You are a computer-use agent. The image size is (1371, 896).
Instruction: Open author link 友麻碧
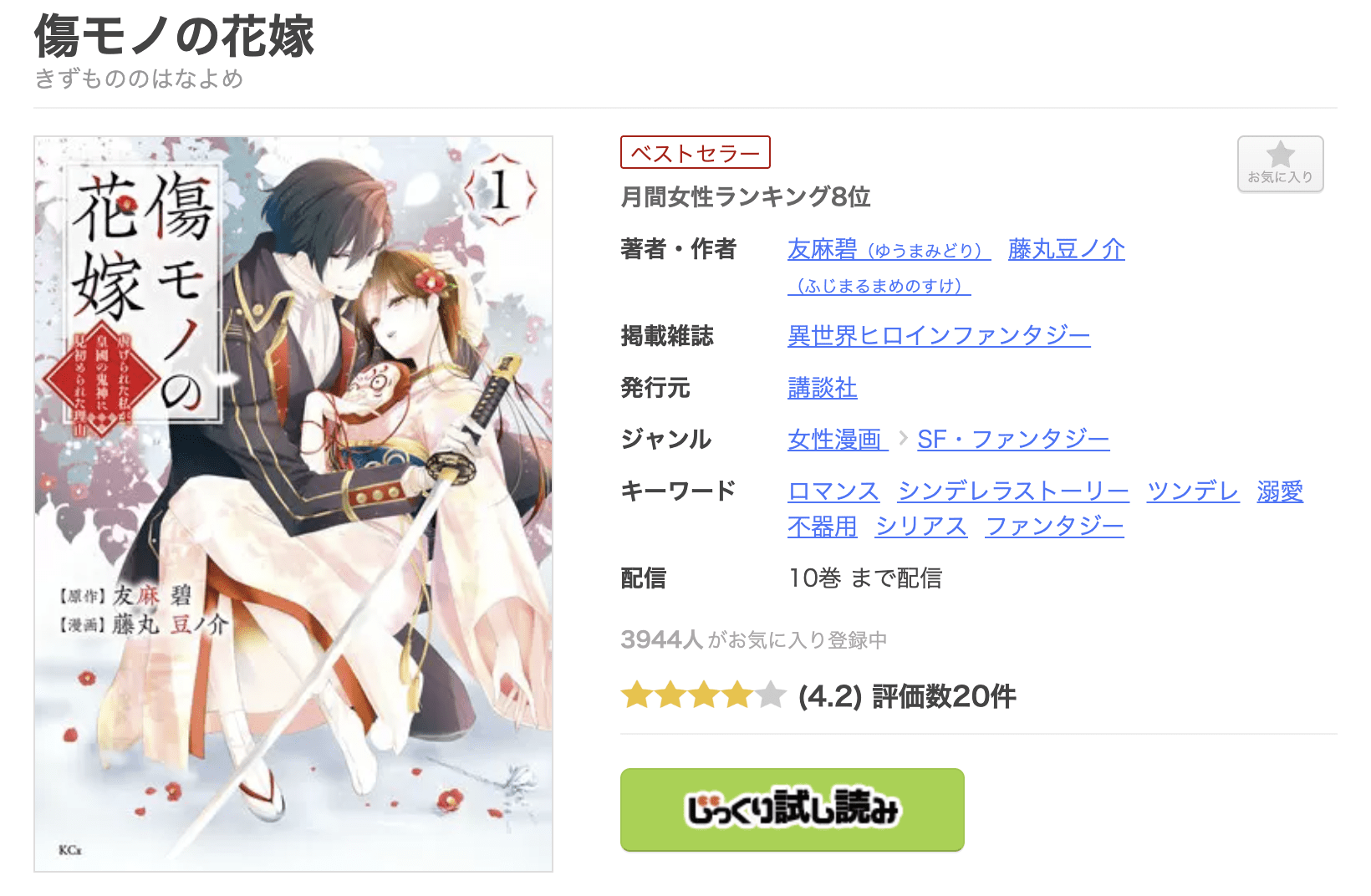[x=889, y=249]
